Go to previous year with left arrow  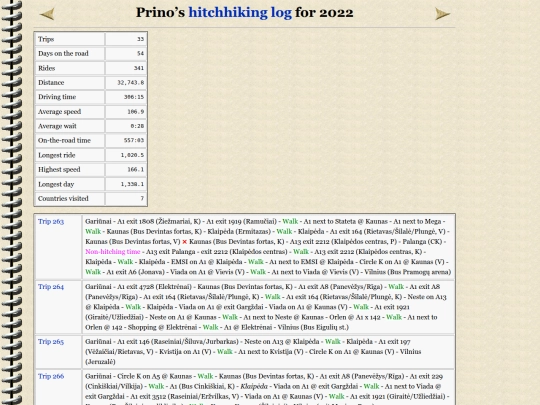point(47,14)
